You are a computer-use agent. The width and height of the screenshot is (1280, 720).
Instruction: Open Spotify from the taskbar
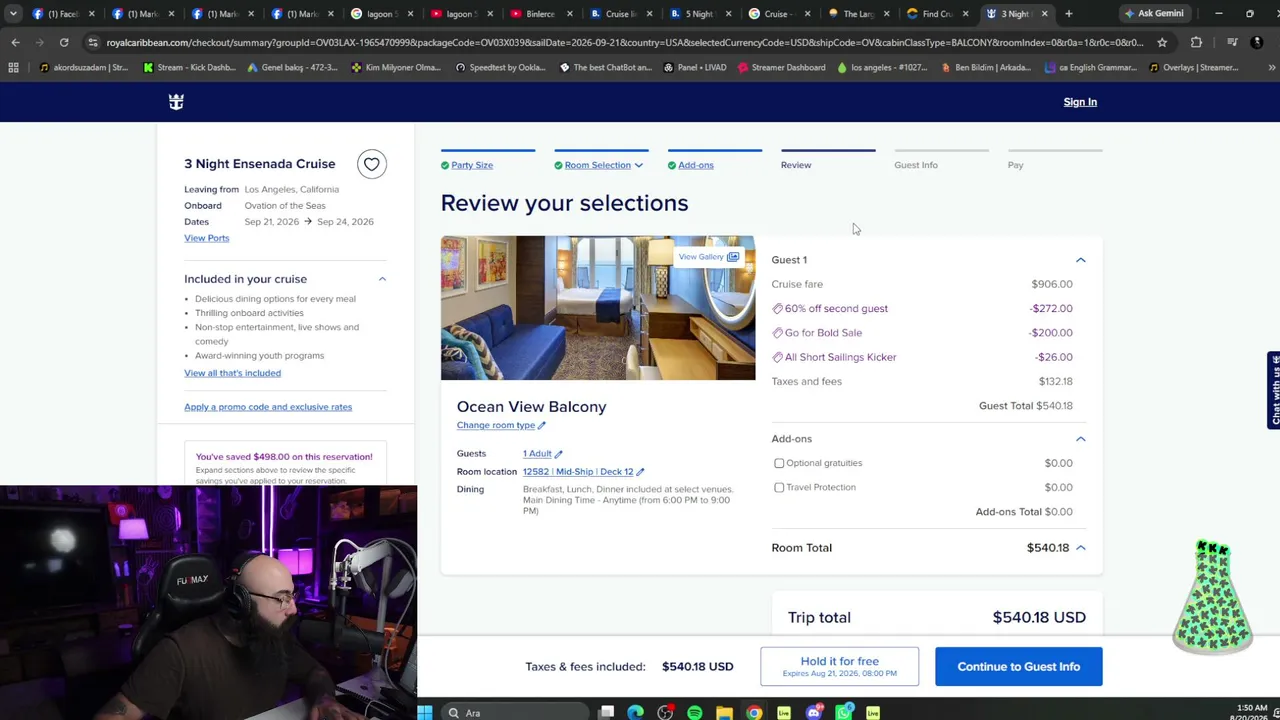pyautogui.click(x=695, y=713)
